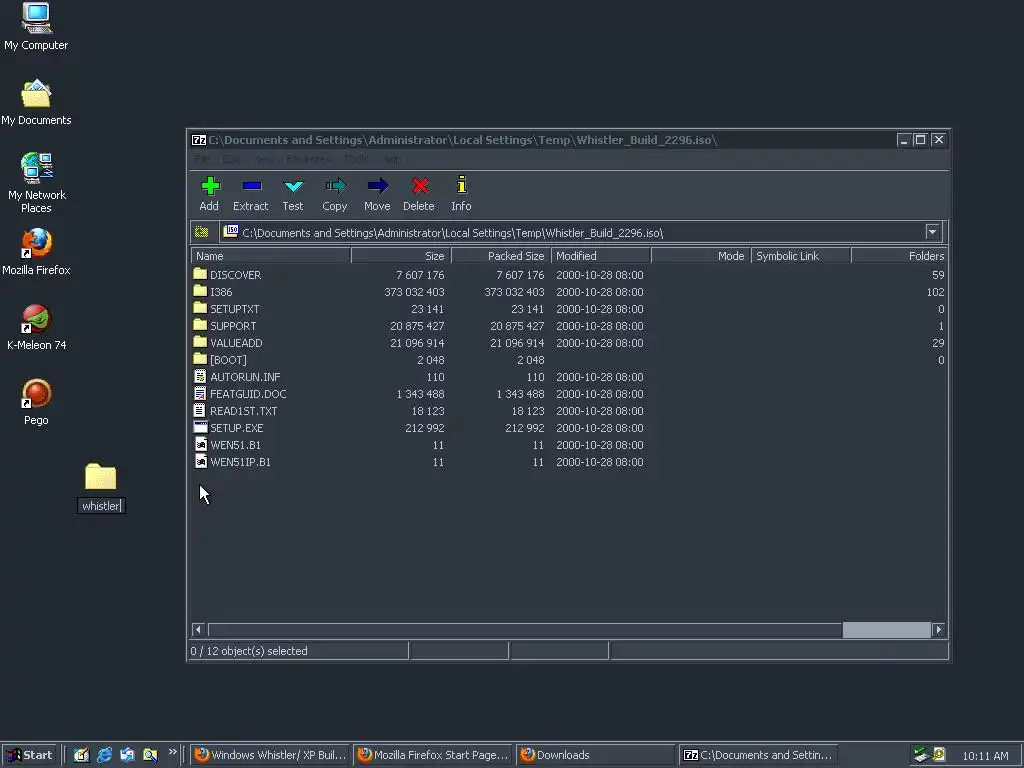Click the SETUP.EXE file icon
The width and height of the screenshot is (1024, 768).
(200, 427)
